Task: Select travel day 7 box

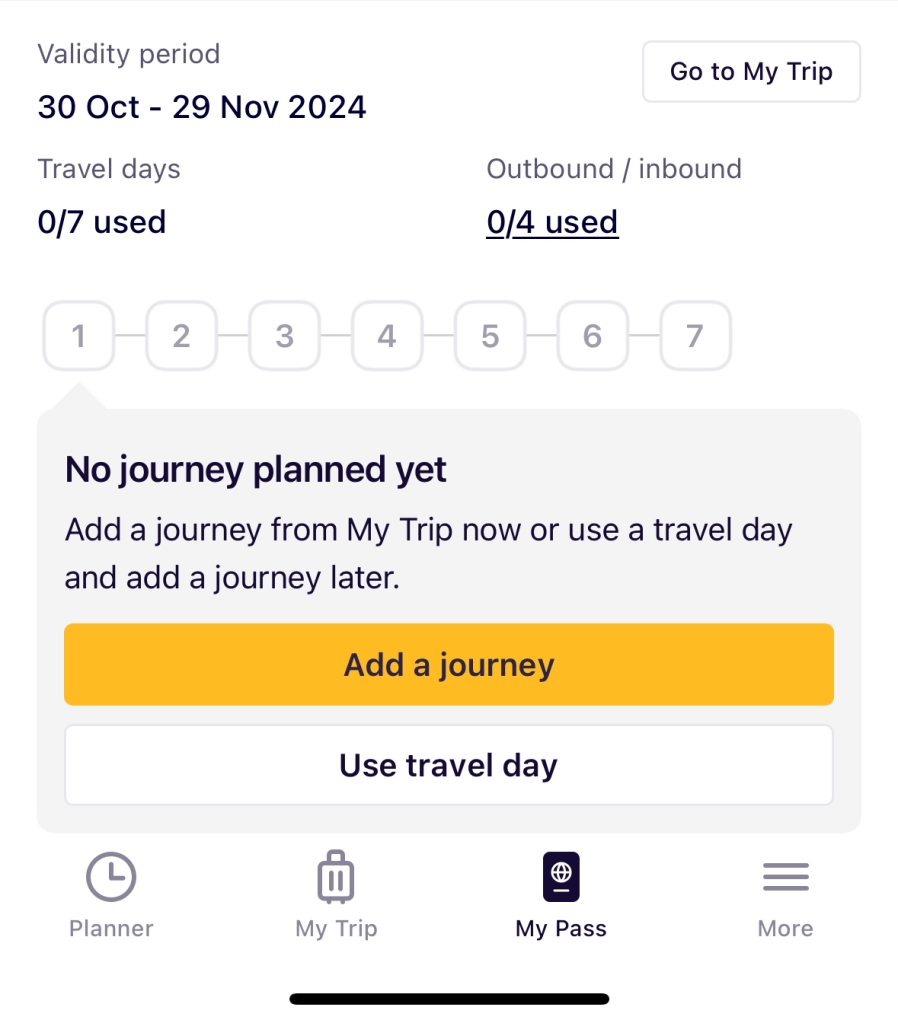Action: coord(696,335)
